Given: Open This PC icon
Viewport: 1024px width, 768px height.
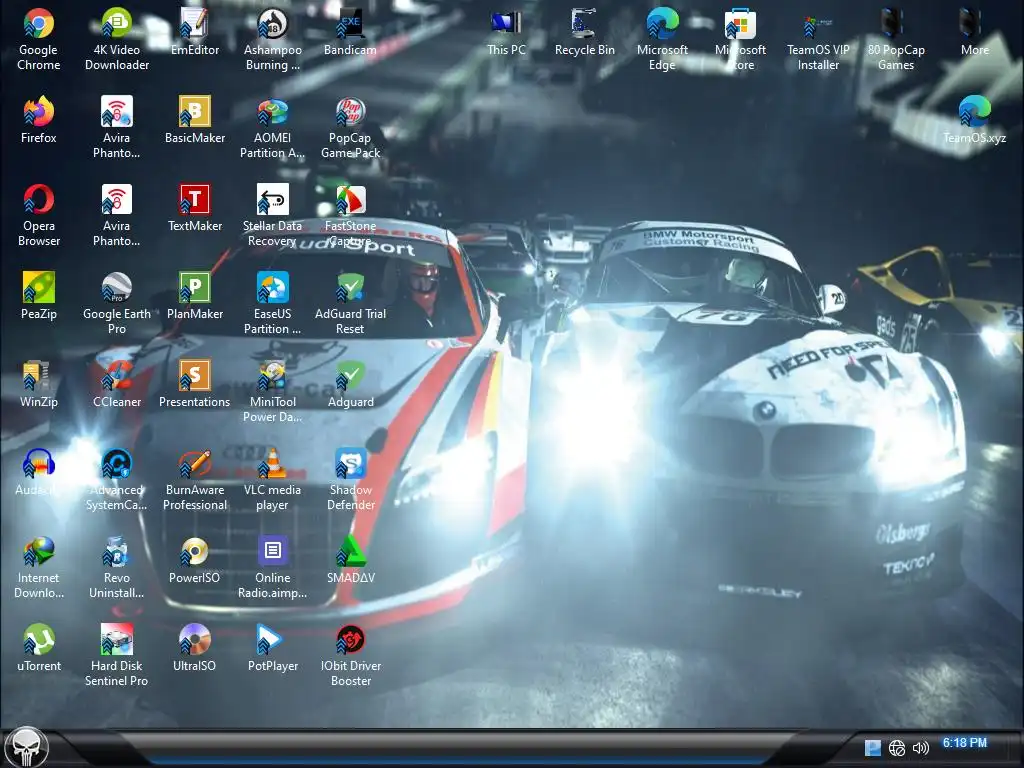Looking at the screenshot, I should pos(506,24).
